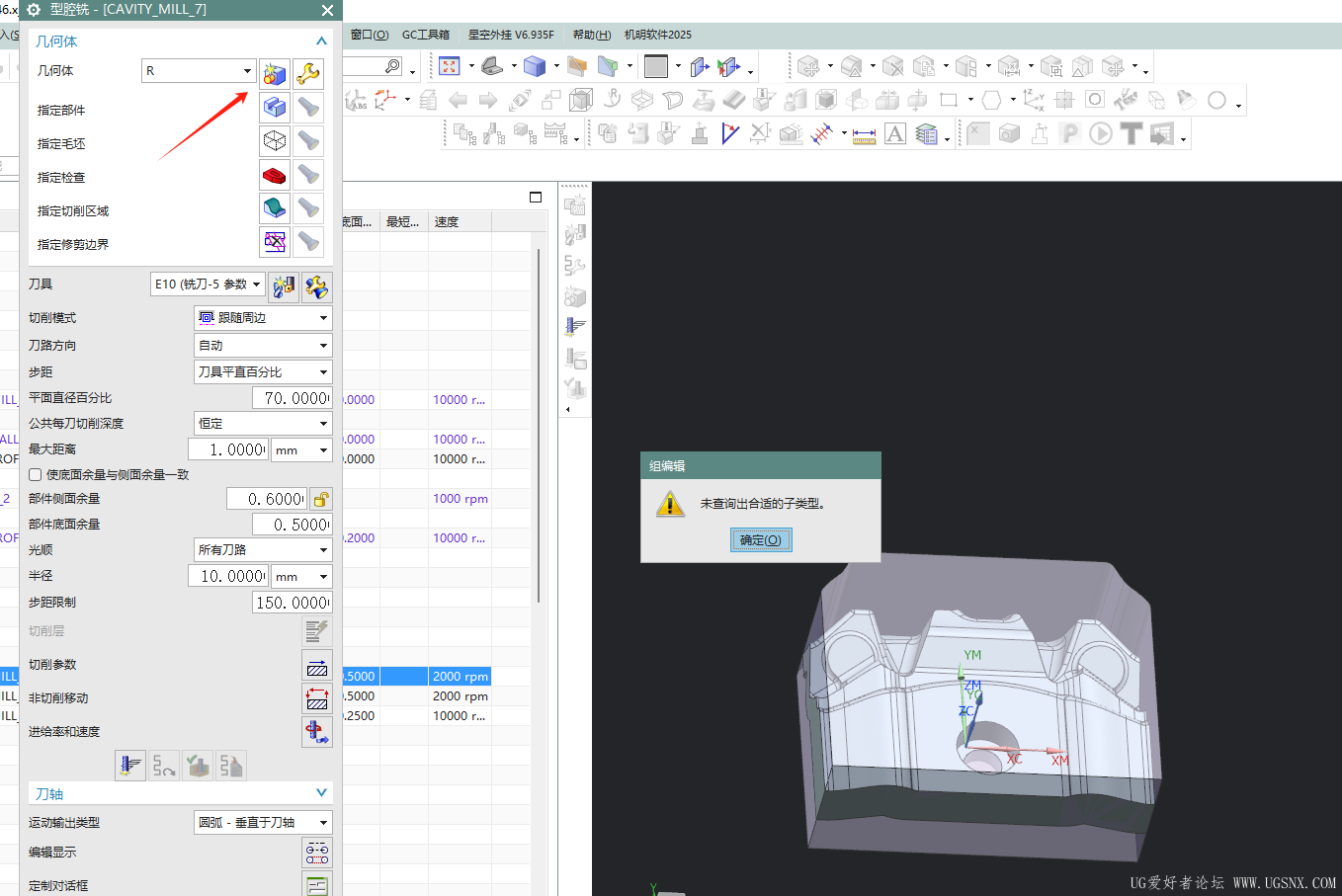Open the max distance mm unit dropdown
The width and height of the screenshot is (1342, 896).
tap(301, 449)
